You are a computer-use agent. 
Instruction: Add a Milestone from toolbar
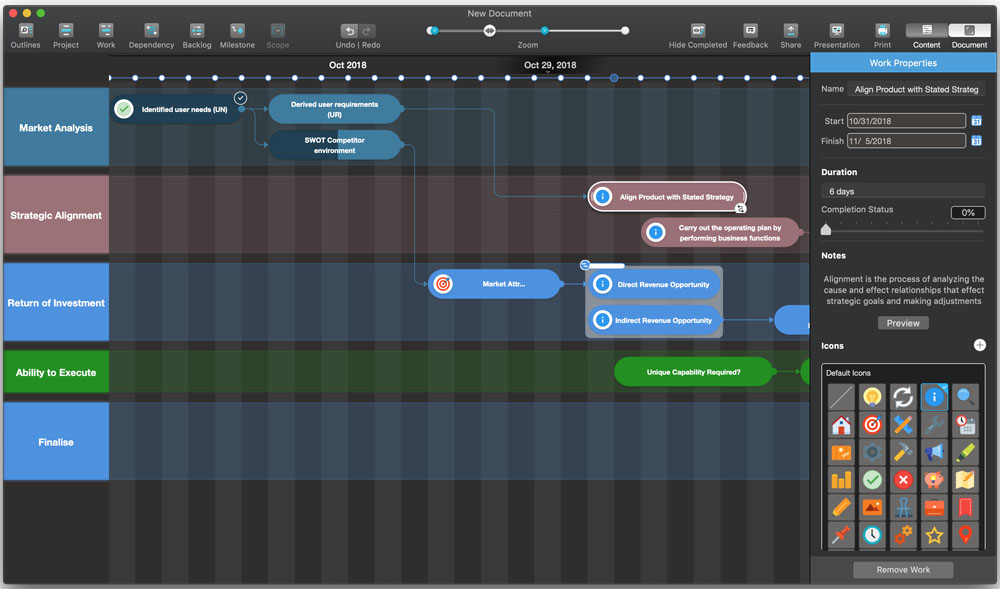tap(237, 31)
